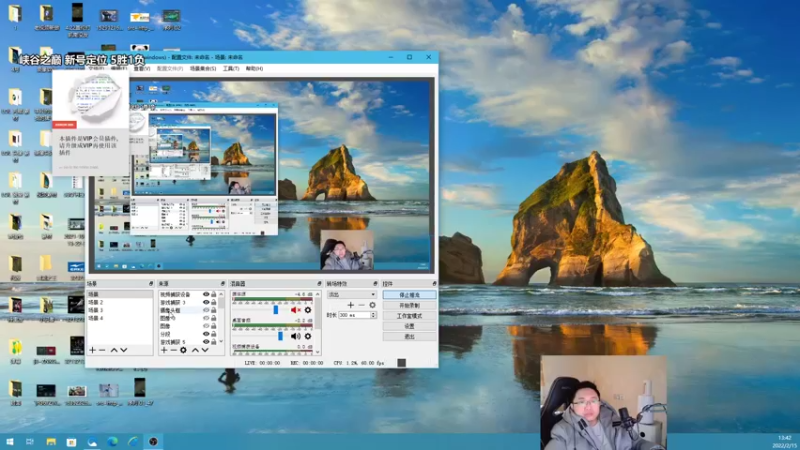Move the selected scene up in the Scenes list
This screenshot has height=450, width=800.
pyautogui.click(x=114, y=350)
